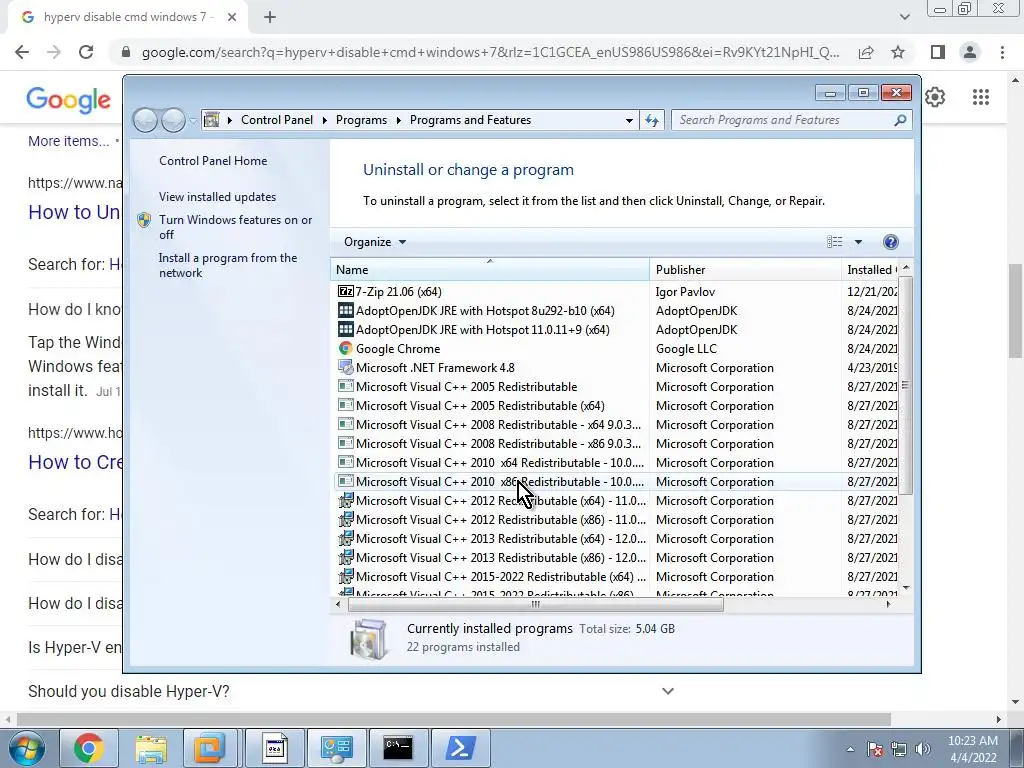Open a new Chrome tab
The image size is (1024, 768).
click(270, 18)
